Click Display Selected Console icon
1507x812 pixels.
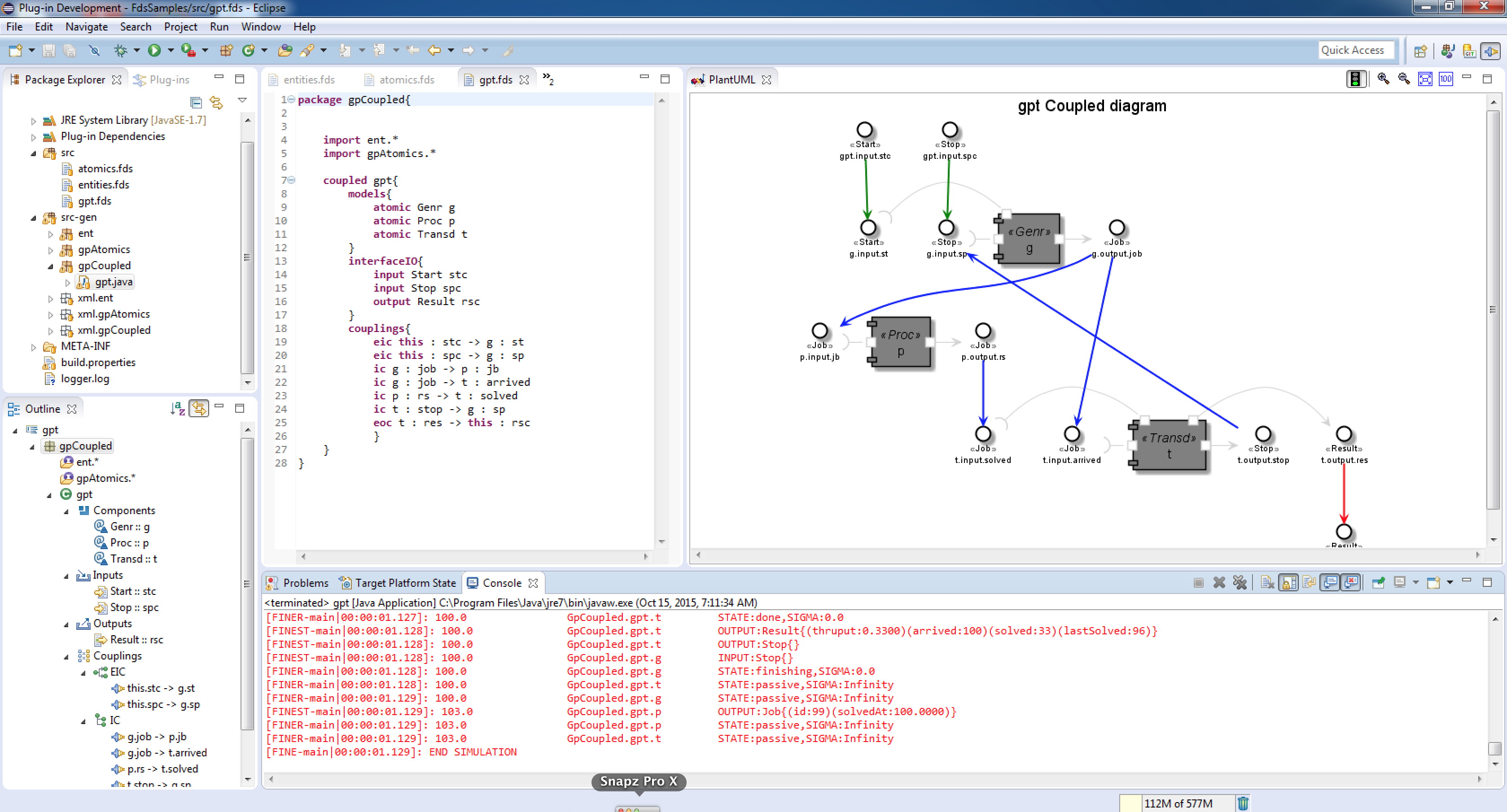[1400, 583]
